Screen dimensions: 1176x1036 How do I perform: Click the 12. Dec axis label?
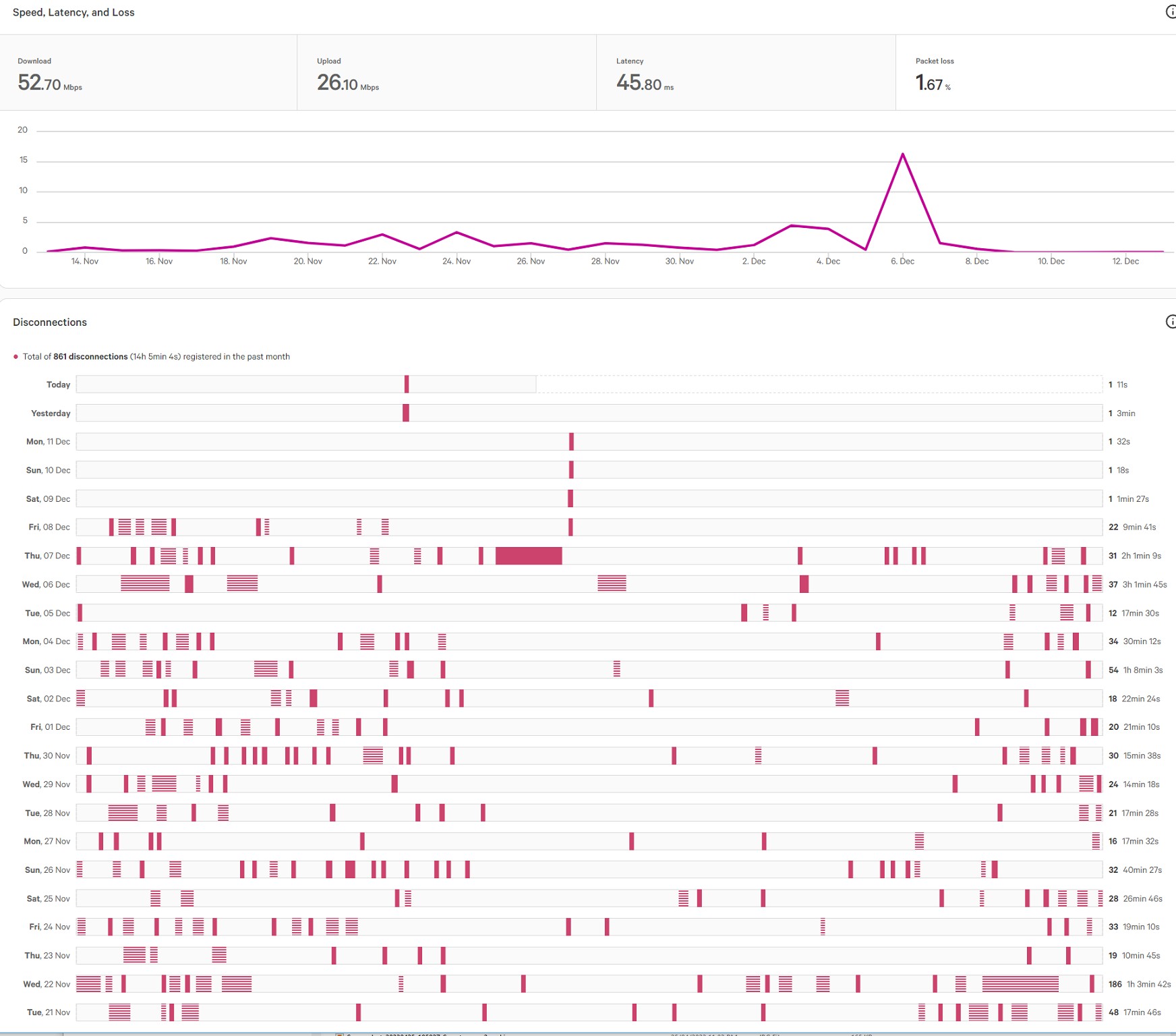tap(1125, 261)
